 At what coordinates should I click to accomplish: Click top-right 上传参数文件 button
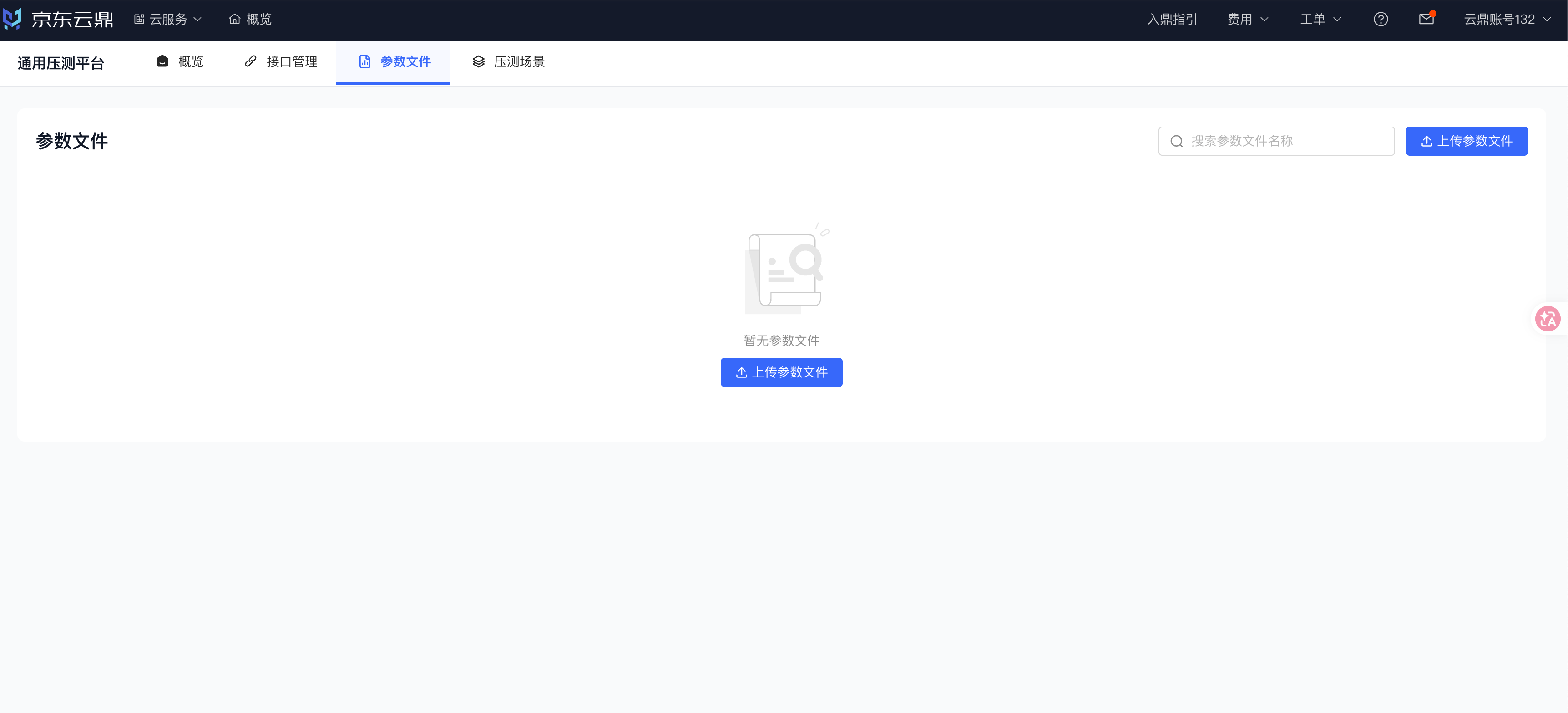(1467, 141)
